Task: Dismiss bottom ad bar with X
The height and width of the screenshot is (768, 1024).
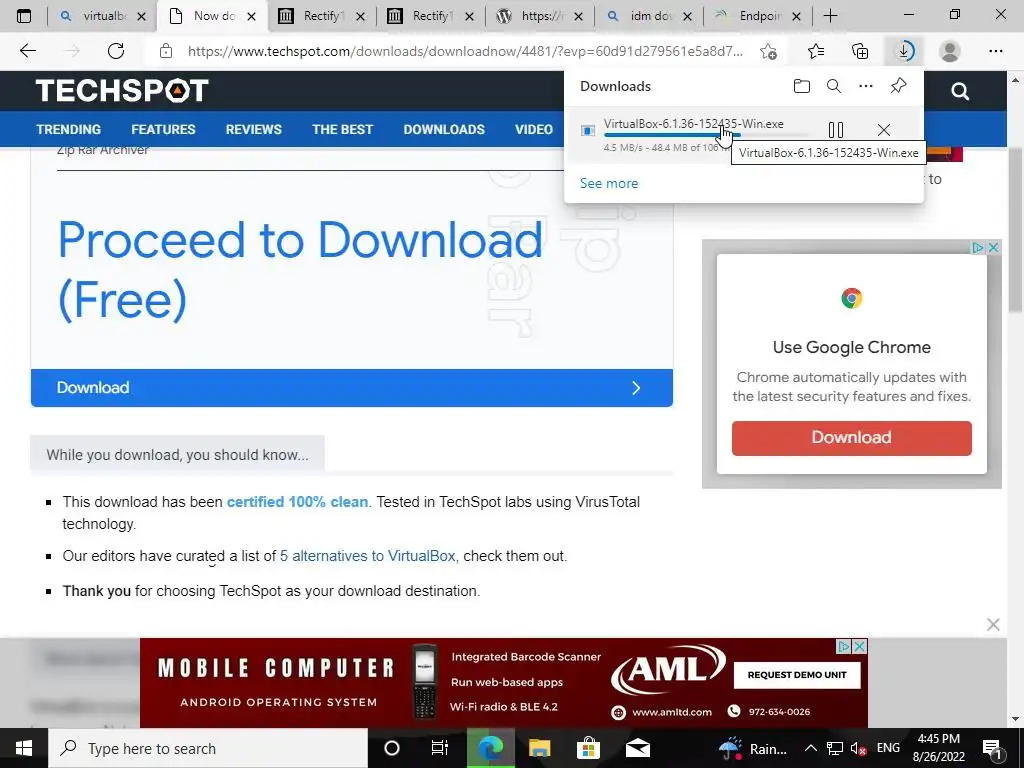Action: pos(993,625)
